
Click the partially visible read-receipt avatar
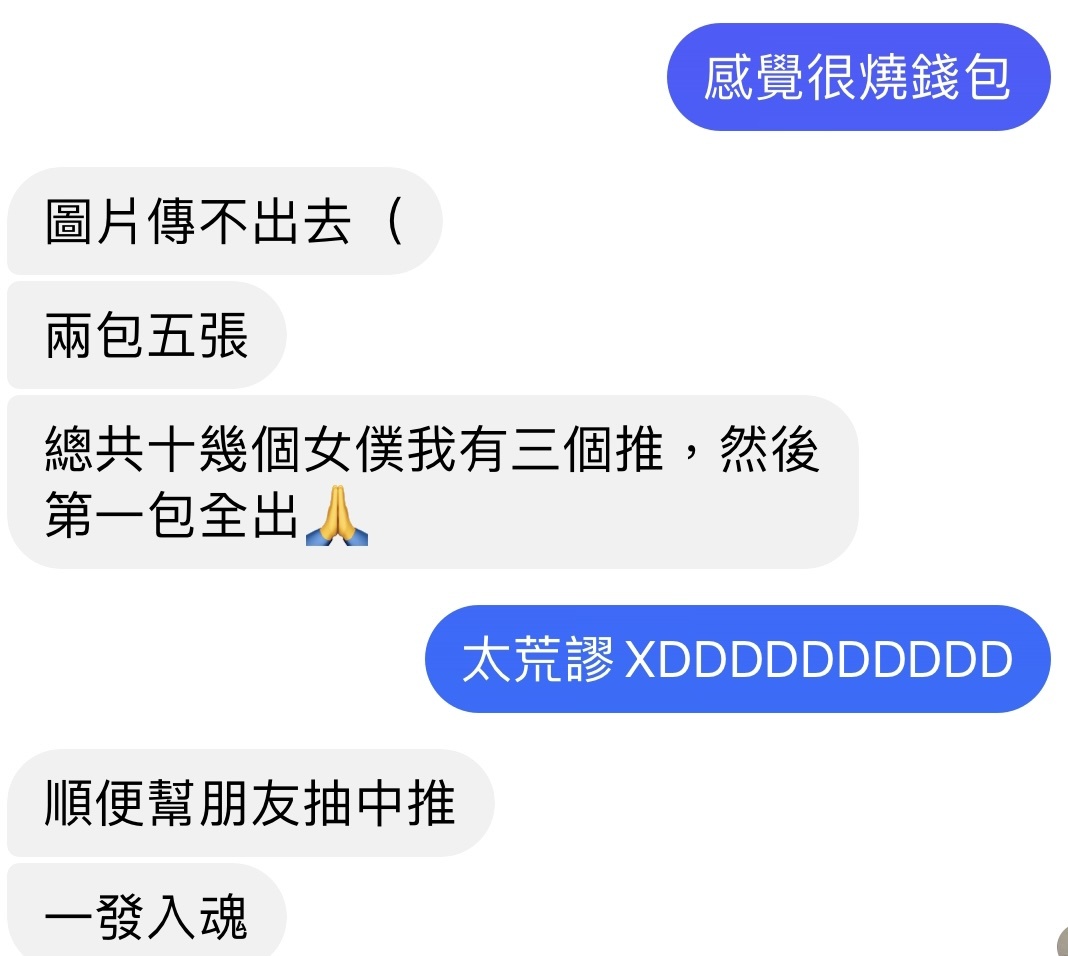click(x=1063, y=941)
